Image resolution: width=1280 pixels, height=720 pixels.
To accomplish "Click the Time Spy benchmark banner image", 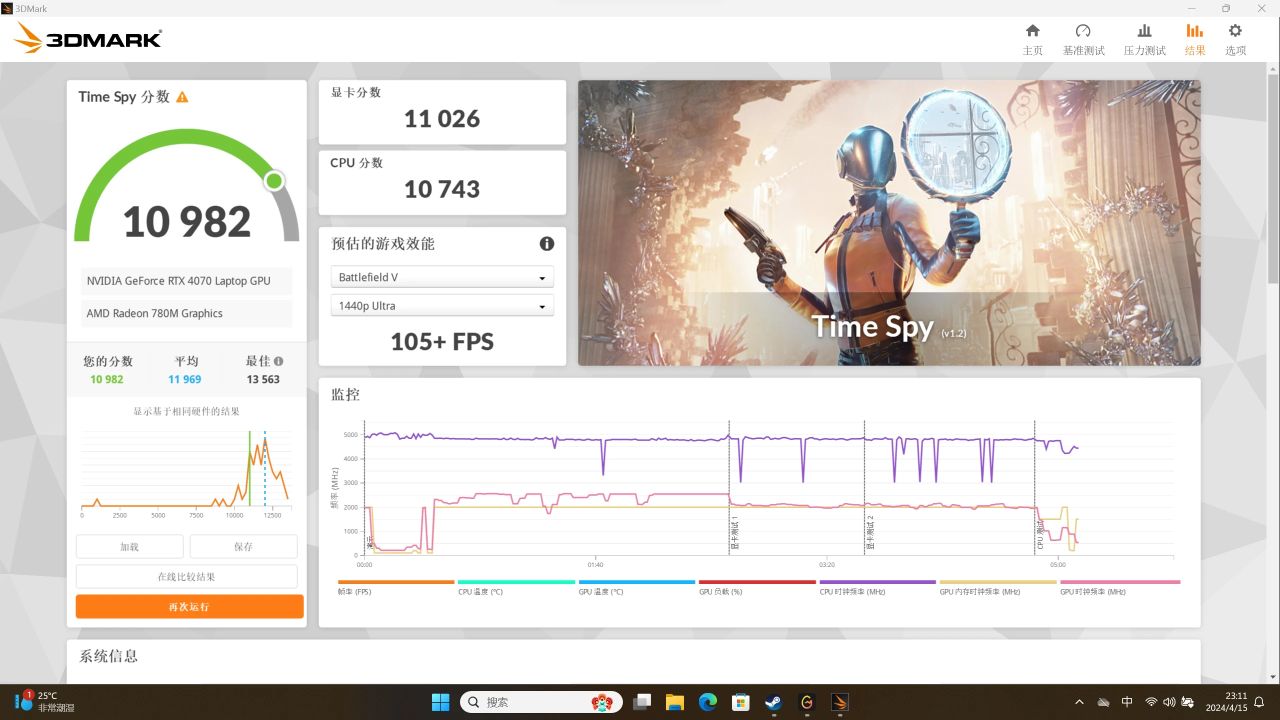I will click(x=889, y=223).
